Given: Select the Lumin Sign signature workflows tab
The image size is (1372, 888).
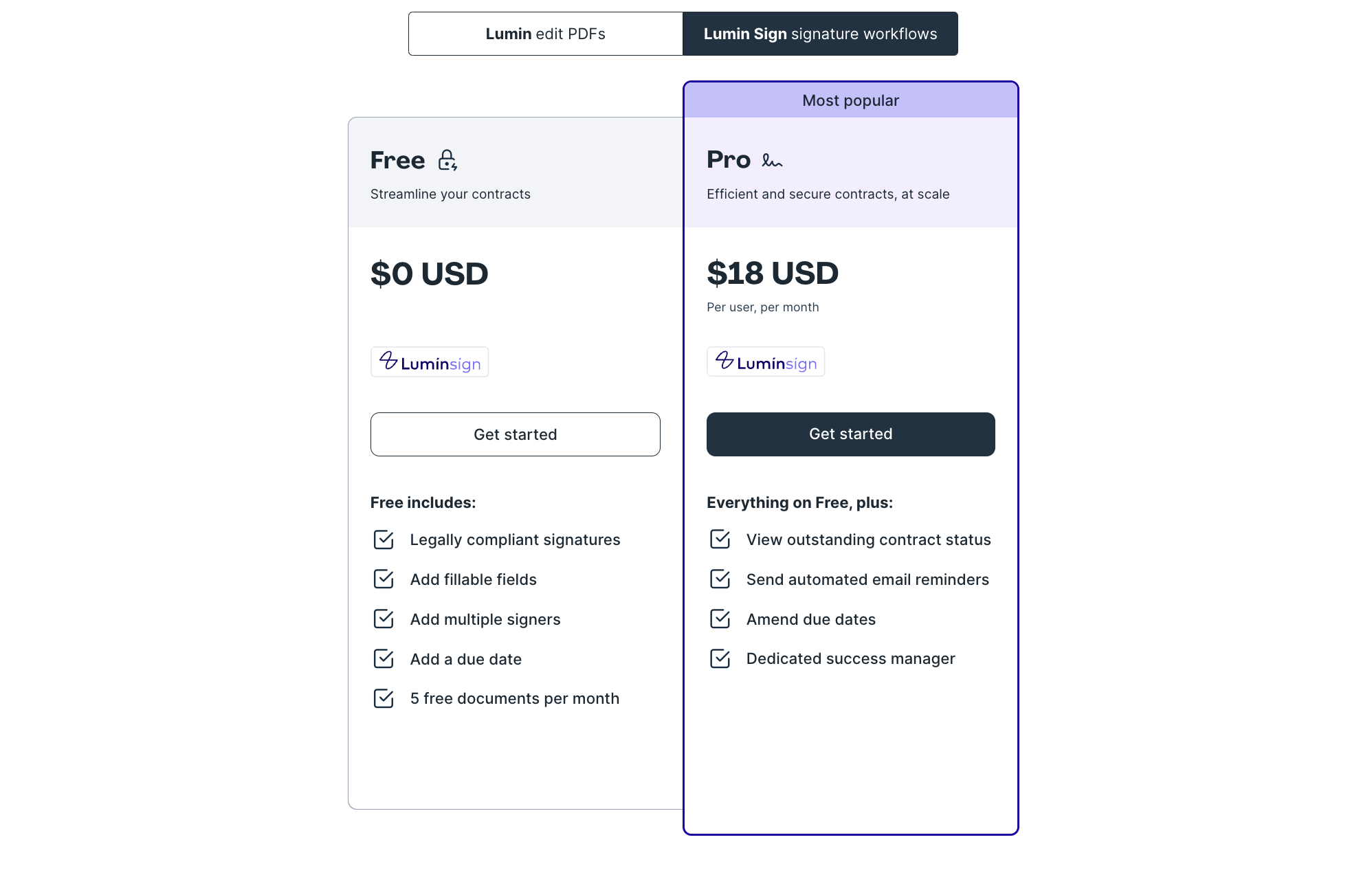Looking at the screenshot, I should pos(820,33).
